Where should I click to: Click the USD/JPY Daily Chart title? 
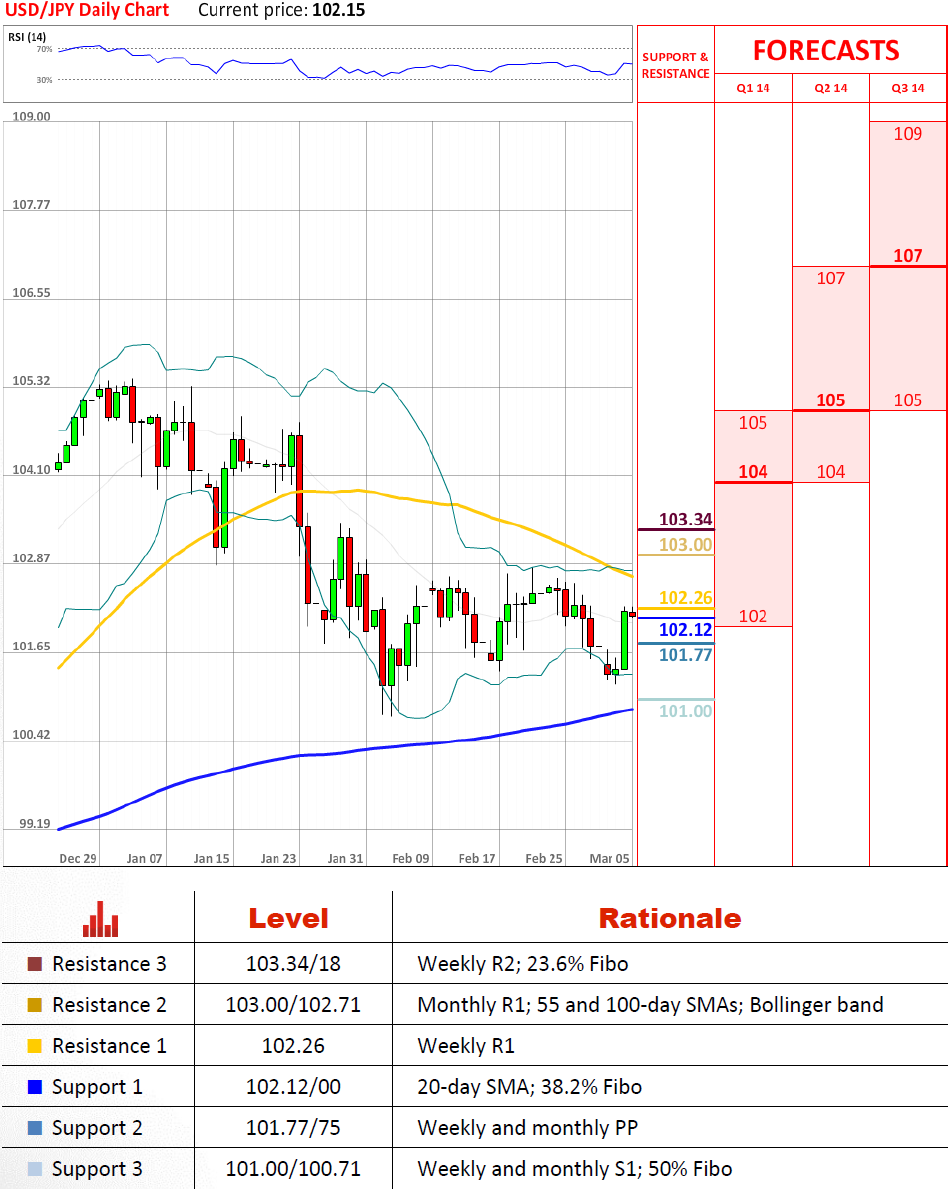[91, 10]
